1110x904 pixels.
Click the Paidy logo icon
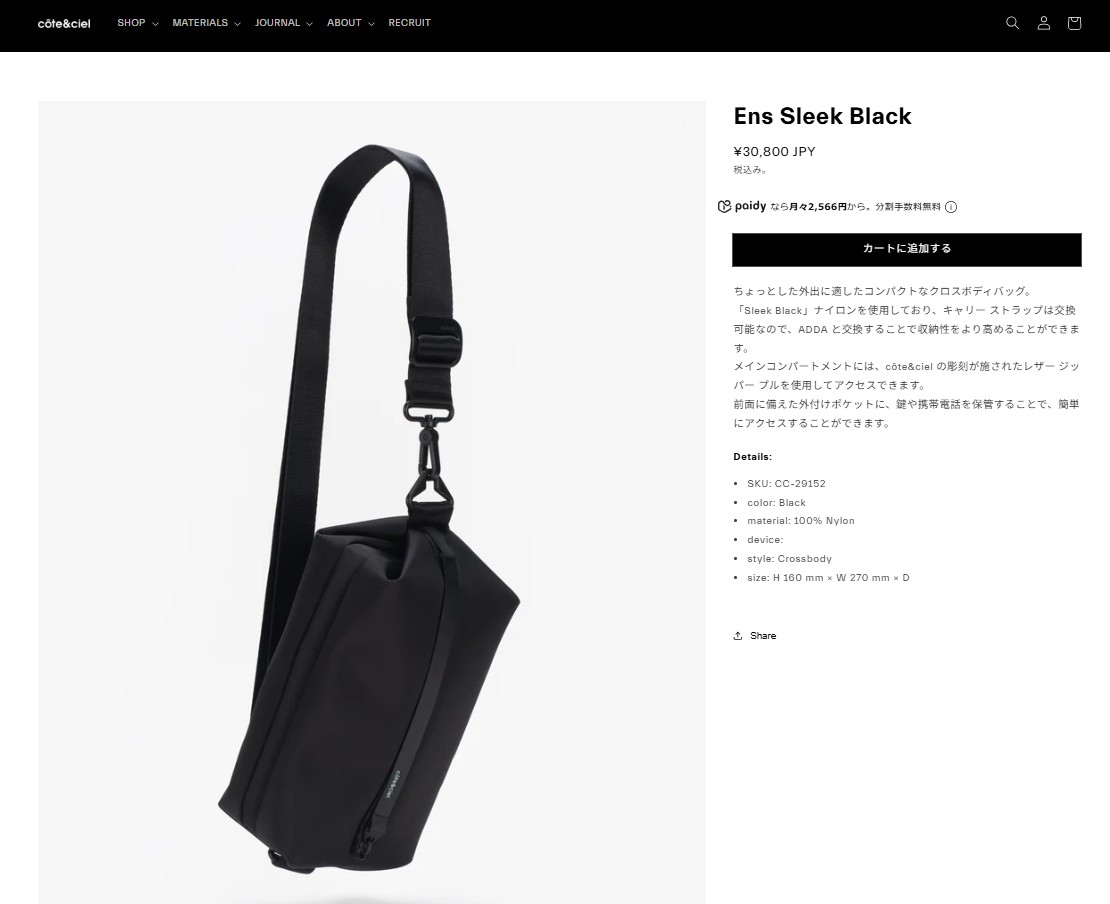pos(742,206)
